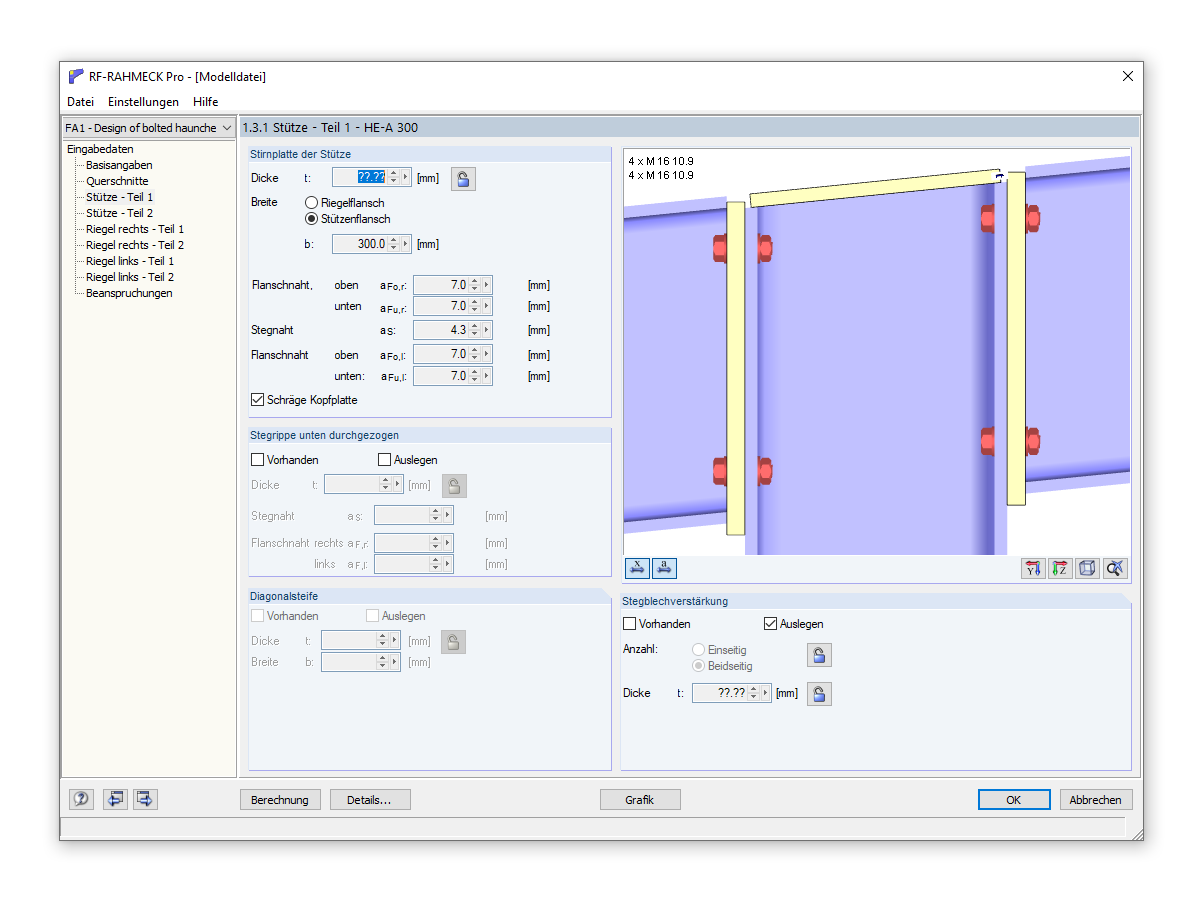Select Riegel links - Teil 1

(x=130, y=261)
